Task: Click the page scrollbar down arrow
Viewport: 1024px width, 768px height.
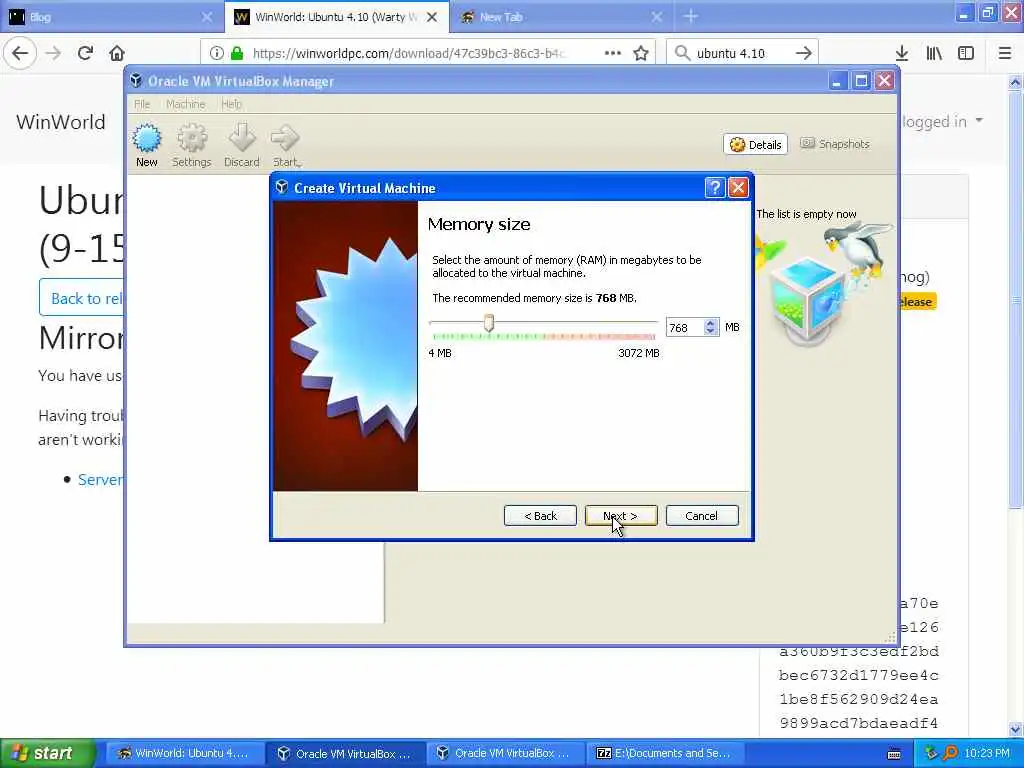Action: coord(1016,729)
